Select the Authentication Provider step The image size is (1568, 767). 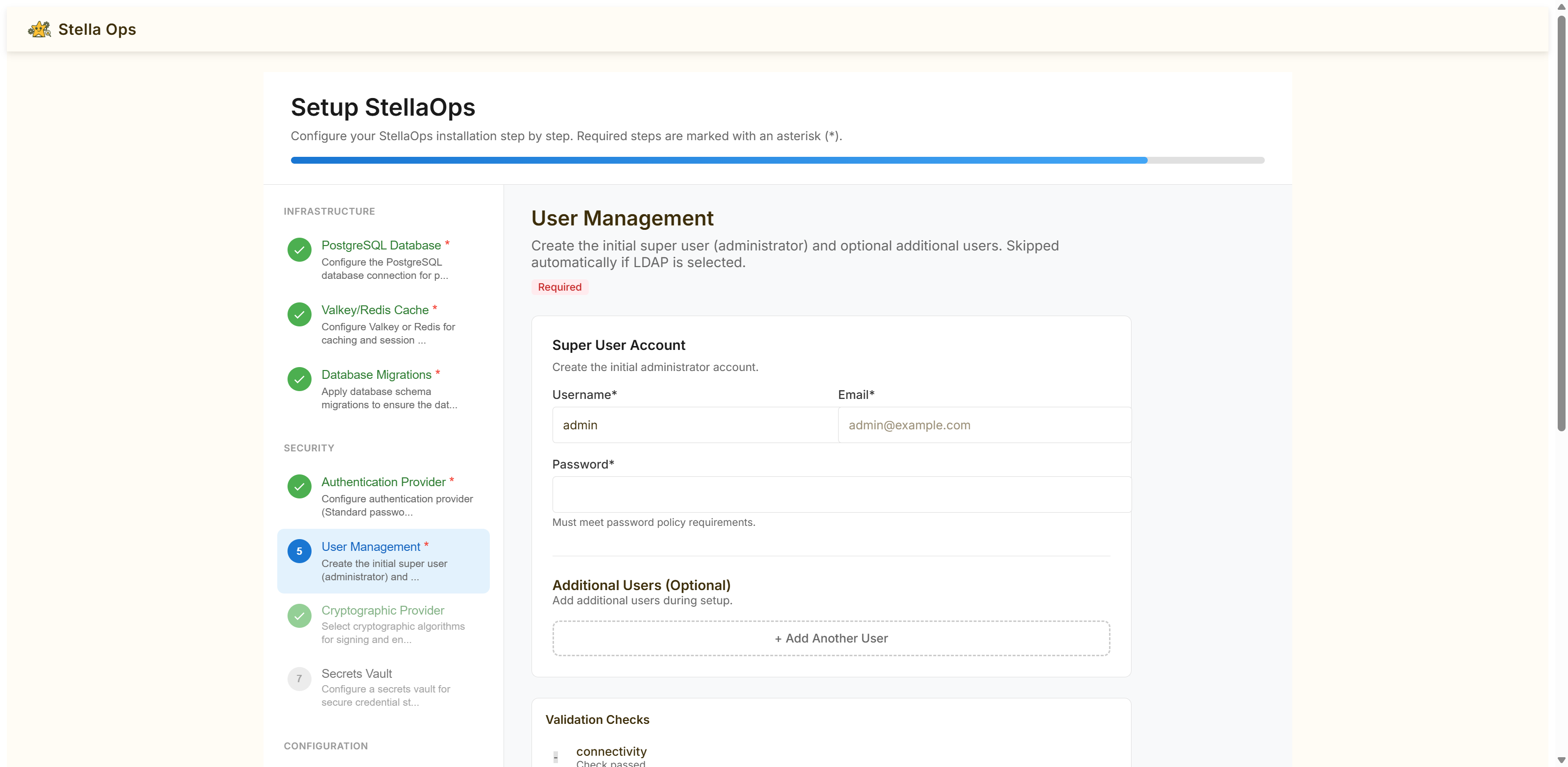coord(383,482)
